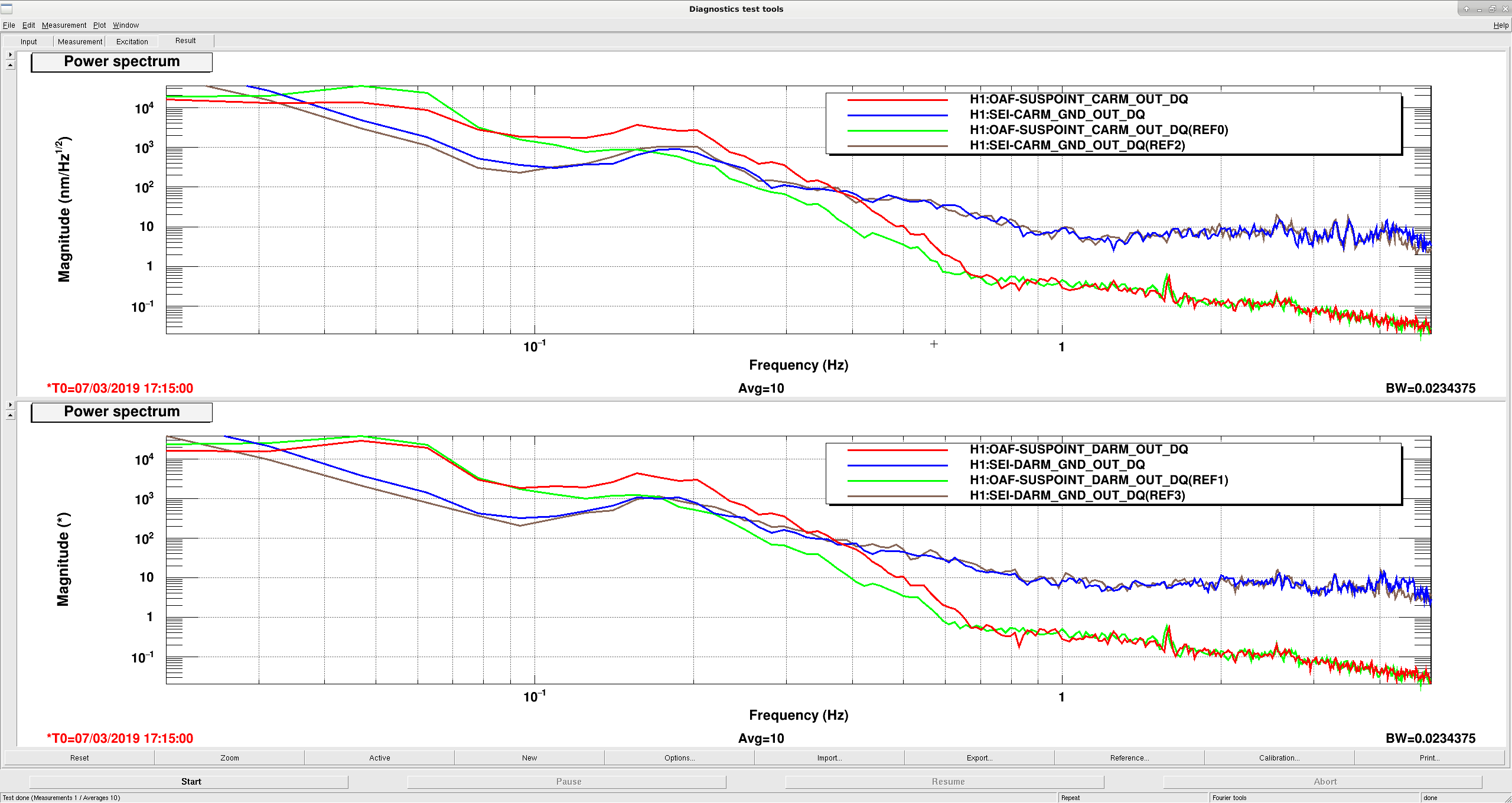The image size is (1512, 803).
Task: Click the Reference button
Action: pyautogui.click(x=1129, y=758)
